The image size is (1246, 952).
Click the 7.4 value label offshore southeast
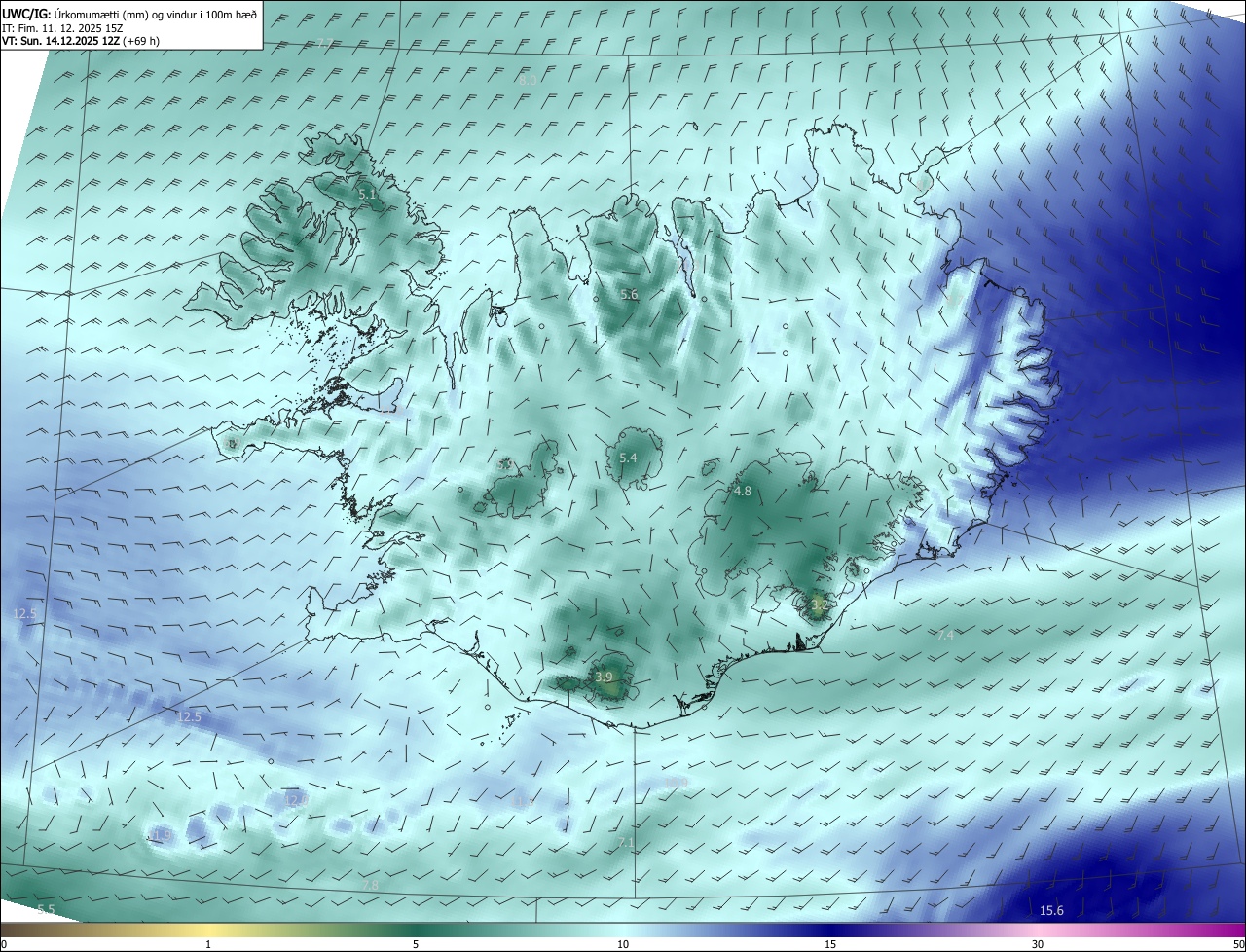[945, 635]
